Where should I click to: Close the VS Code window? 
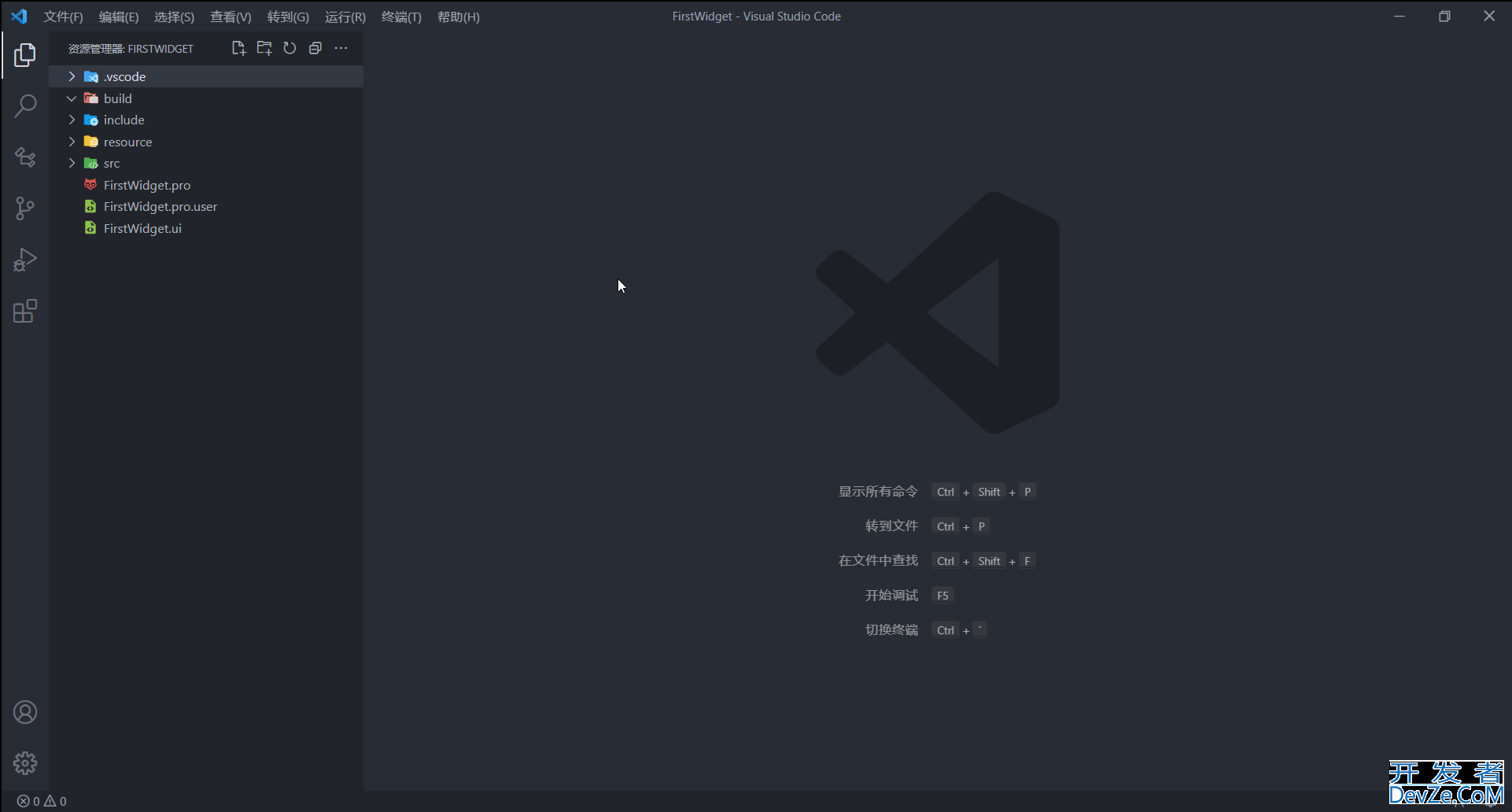1489,17
